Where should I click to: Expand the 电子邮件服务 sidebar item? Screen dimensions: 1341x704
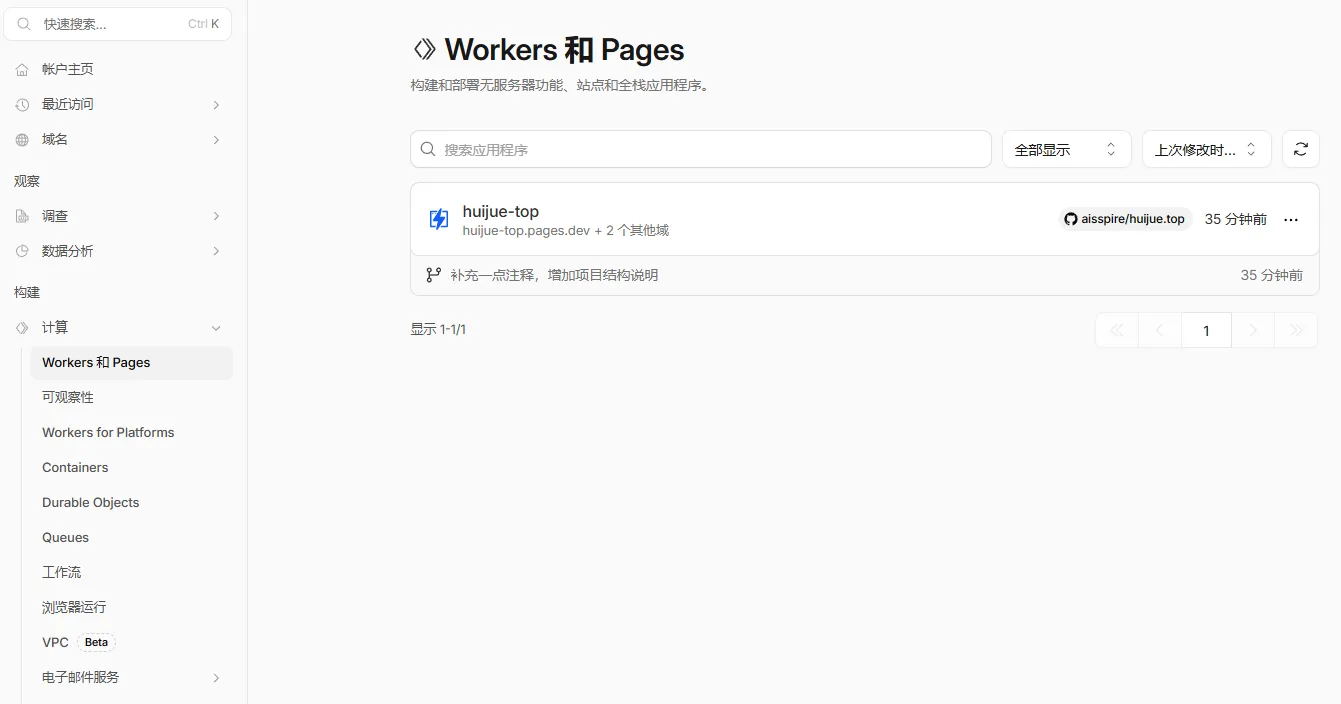click(x=131, y=677)
